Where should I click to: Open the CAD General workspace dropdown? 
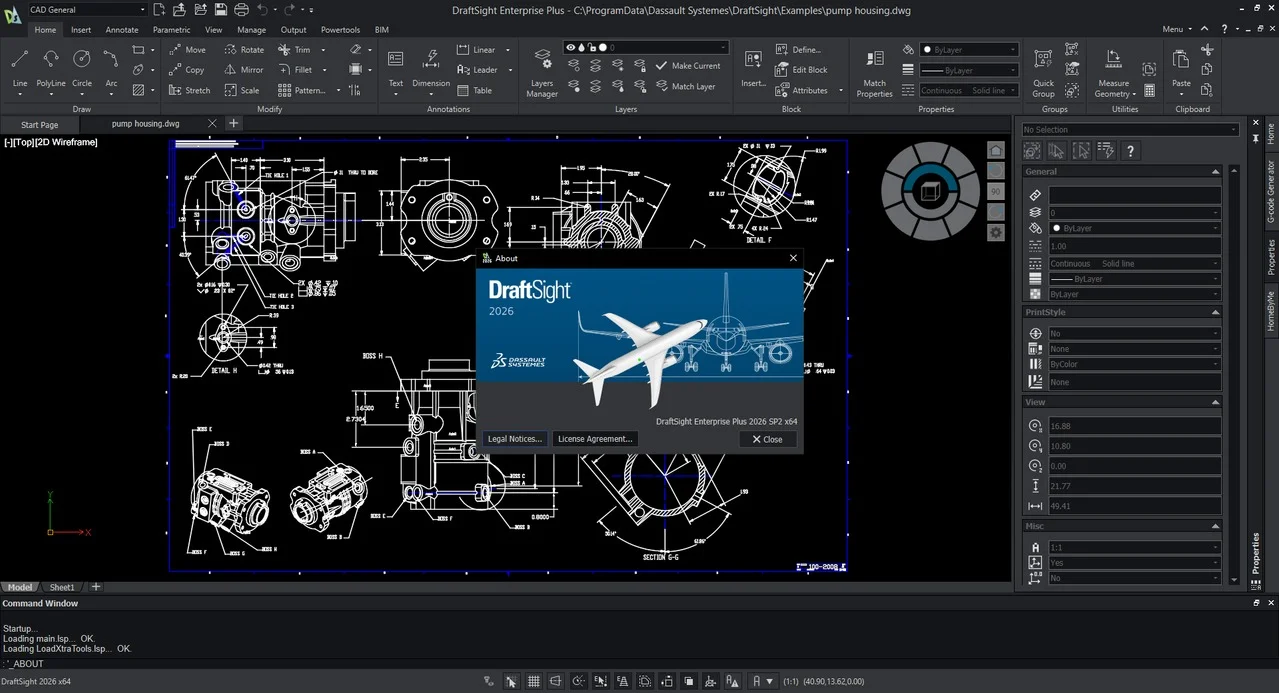point(87,9)
